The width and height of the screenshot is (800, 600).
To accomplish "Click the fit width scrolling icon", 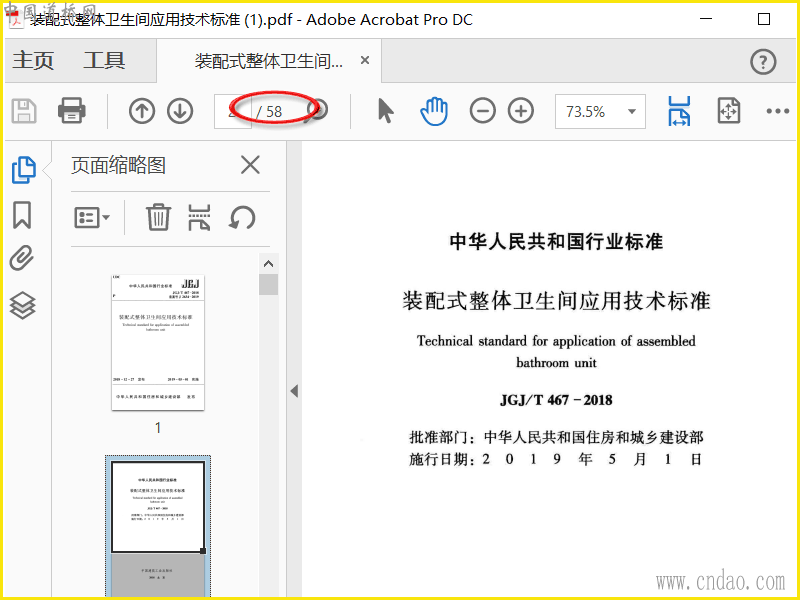I will (679, 111).
